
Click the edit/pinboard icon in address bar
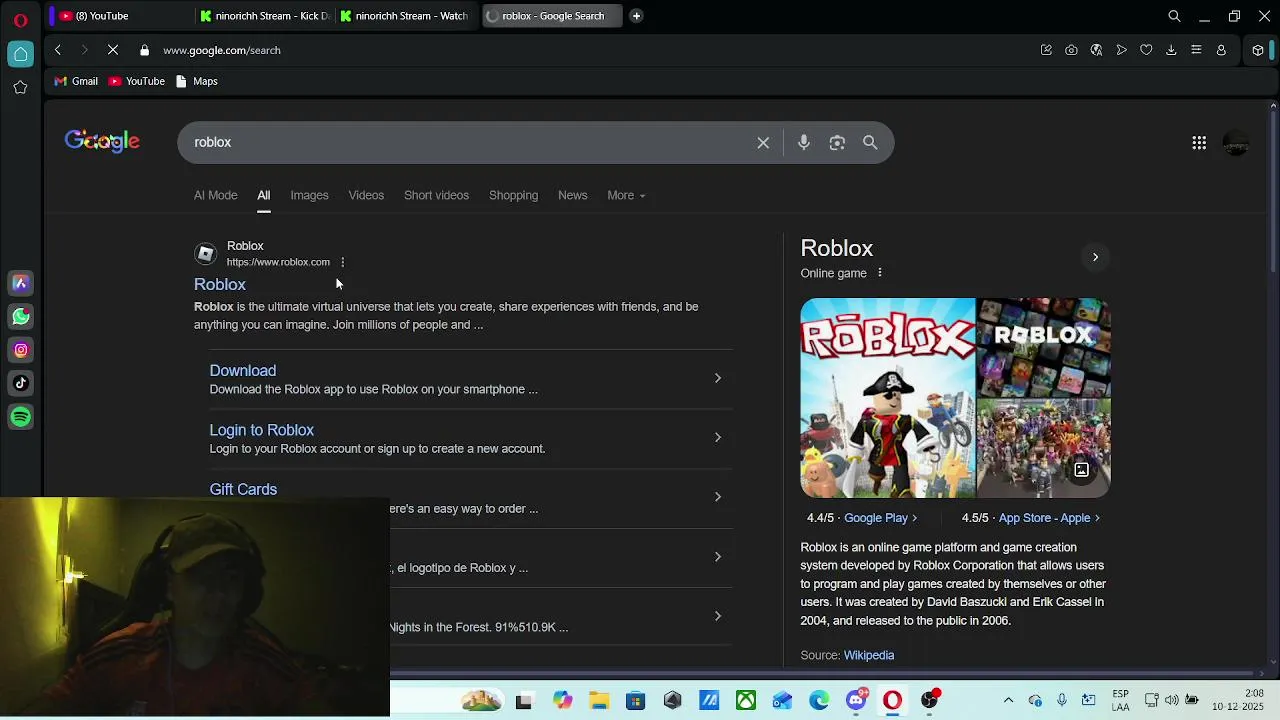(x=1046, y=50)
